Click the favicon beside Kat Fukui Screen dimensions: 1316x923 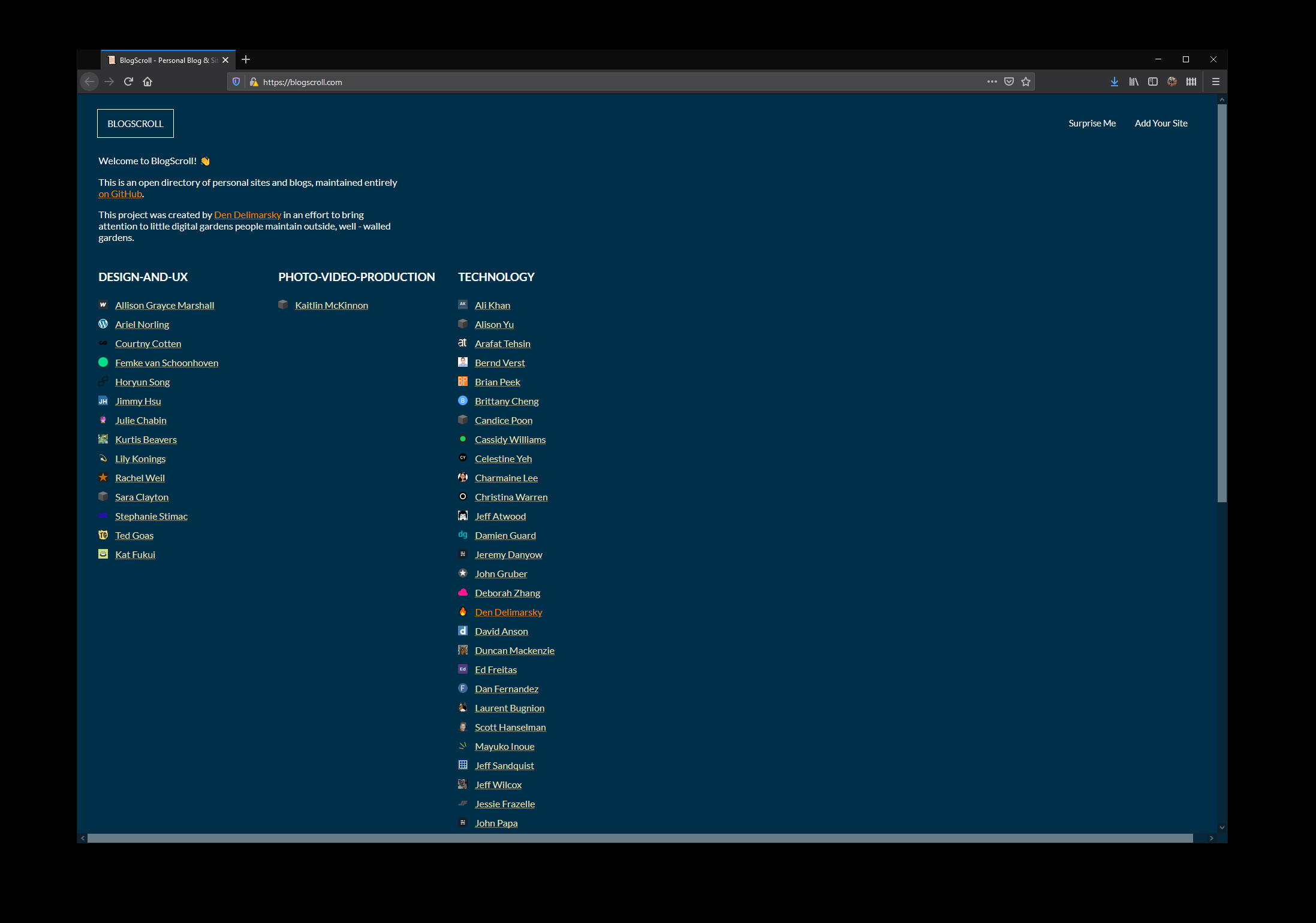pos(103,554)
